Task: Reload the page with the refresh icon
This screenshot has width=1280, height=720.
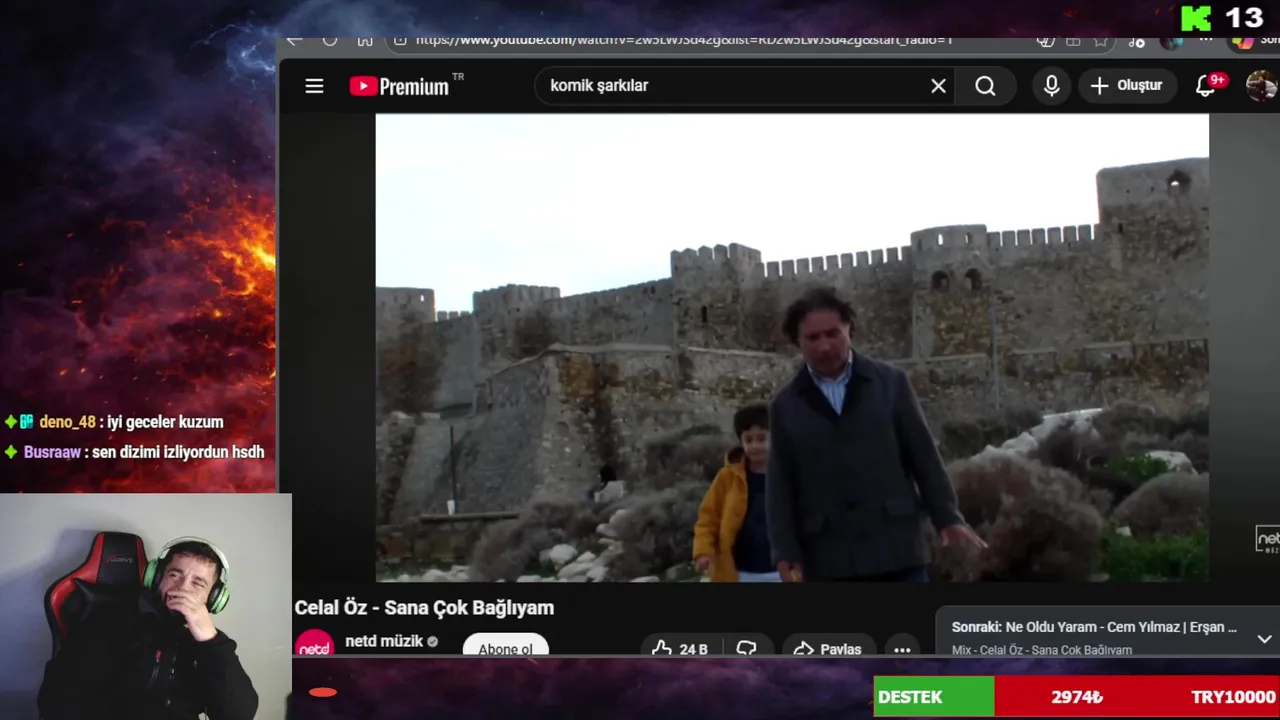Action: point(330,41)
